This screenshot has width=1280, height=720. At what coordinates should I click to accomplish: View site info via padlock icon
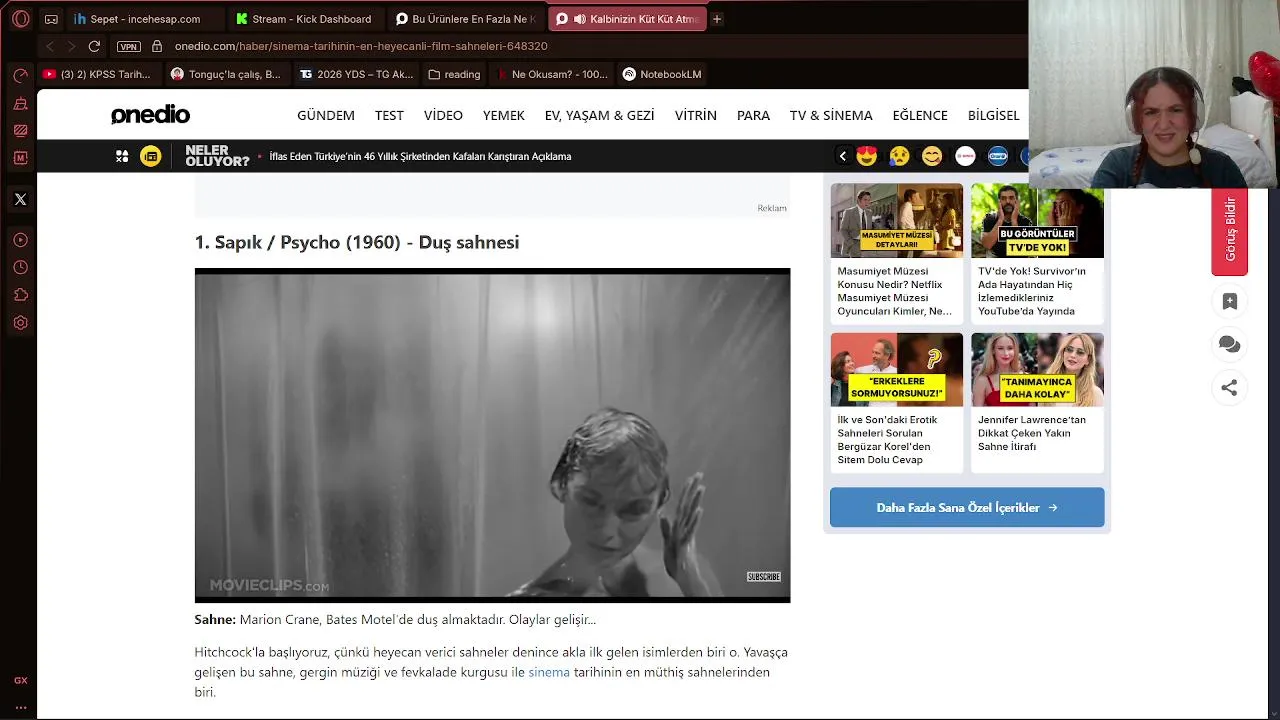(156, 46)
